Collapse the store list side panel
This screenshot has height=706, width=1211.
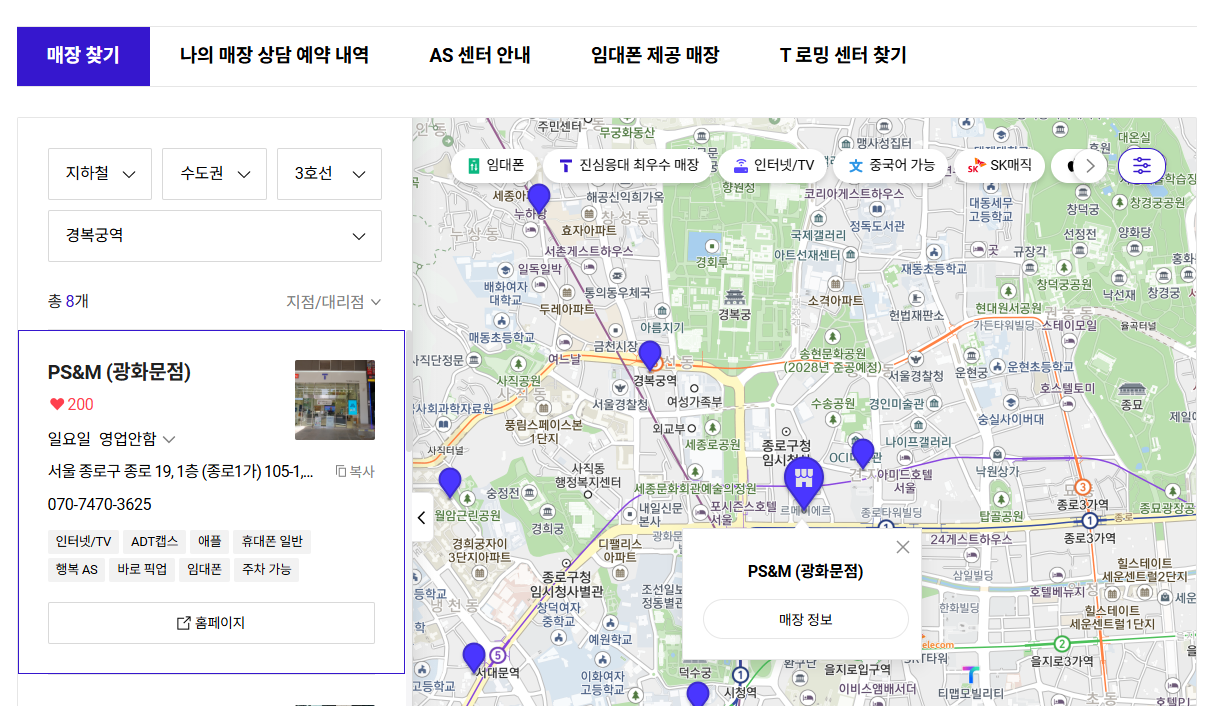(x=422, y=517)
